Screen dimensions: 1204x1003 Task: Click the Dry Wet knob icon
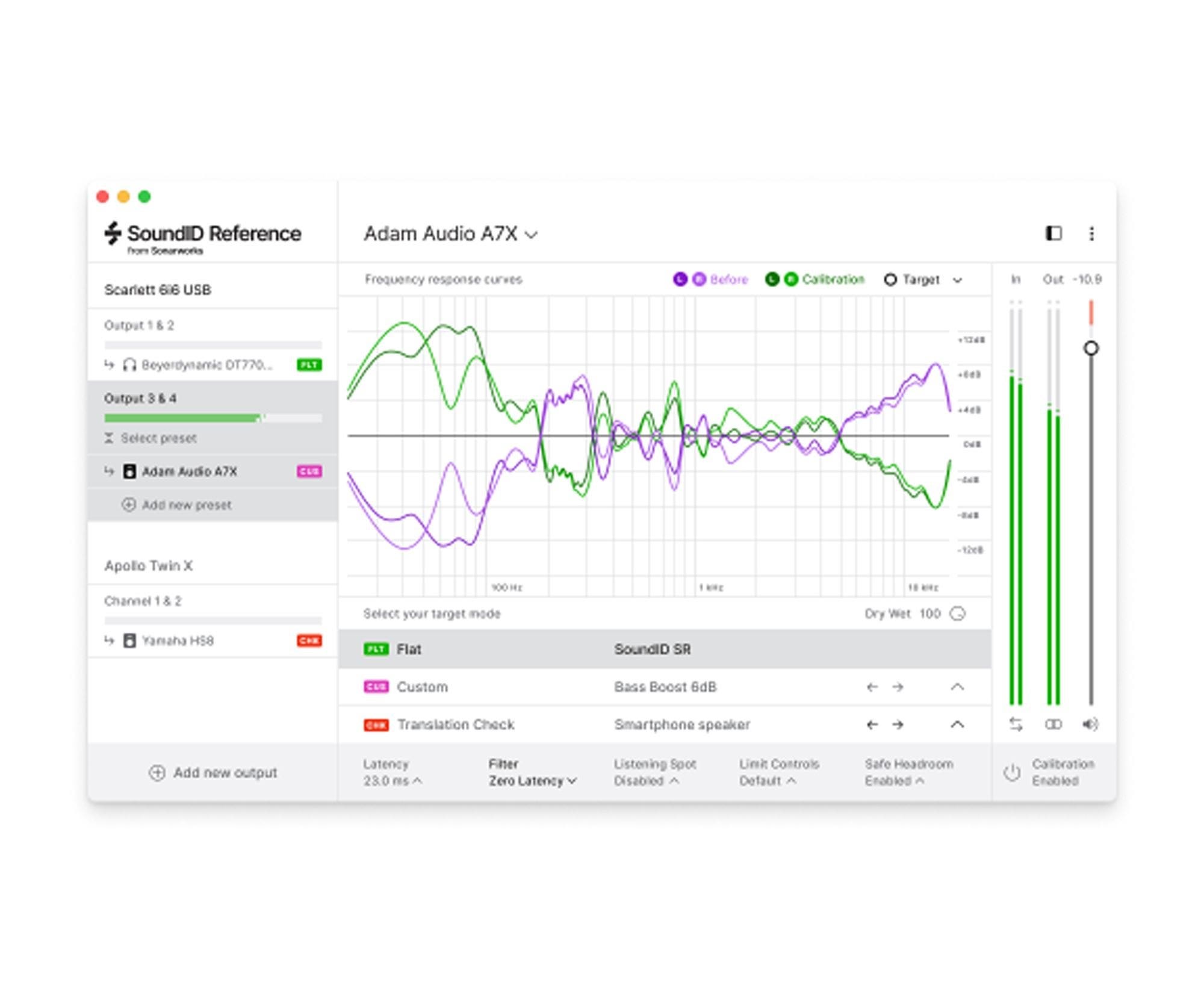coord(957,613)
